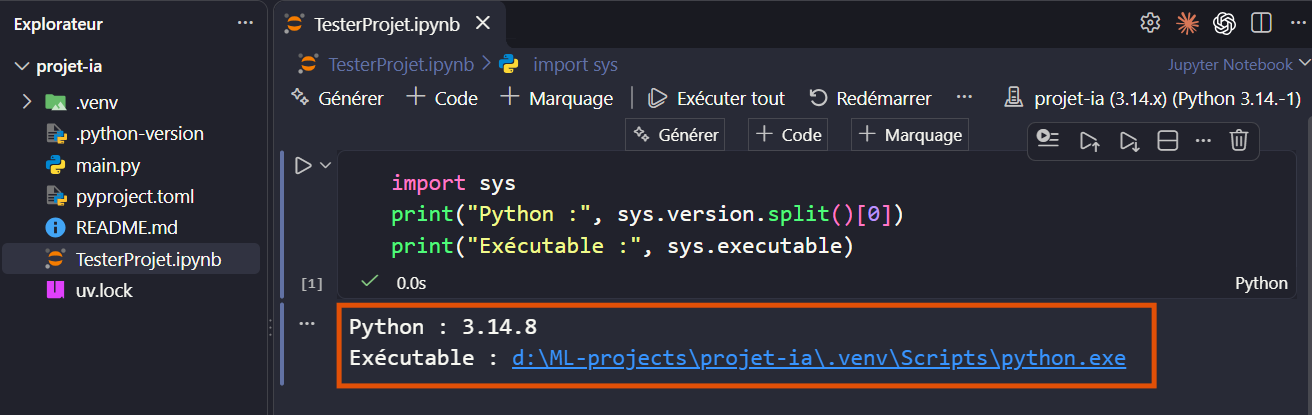The image size is (1312, 415).
Task: Open notebook settings gear icon
Action: point(1149,22)
